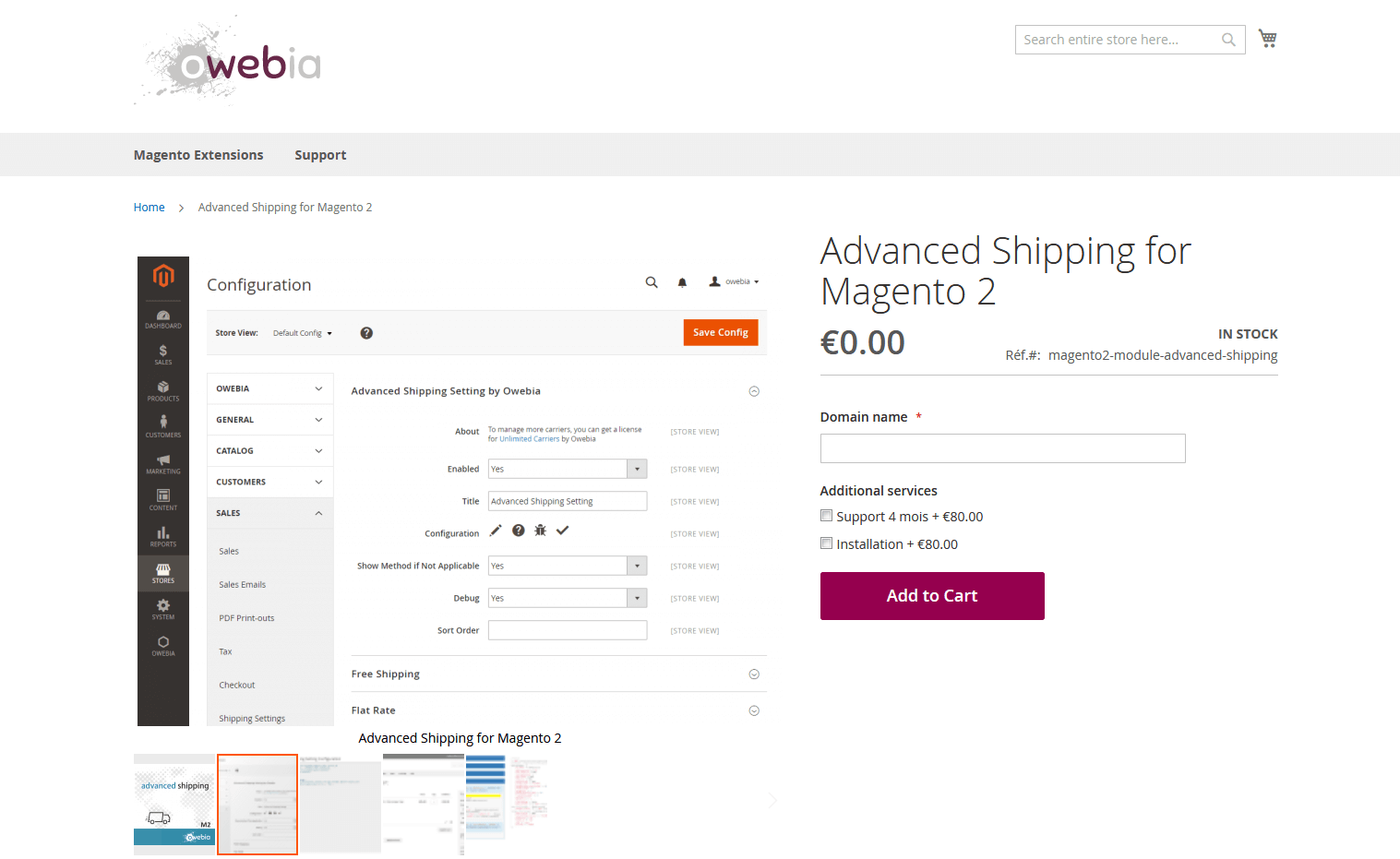This screenshot has height=859, width=1400.
Task: Click the Magento logo in the admin screenshot
Action: point(163,275)
